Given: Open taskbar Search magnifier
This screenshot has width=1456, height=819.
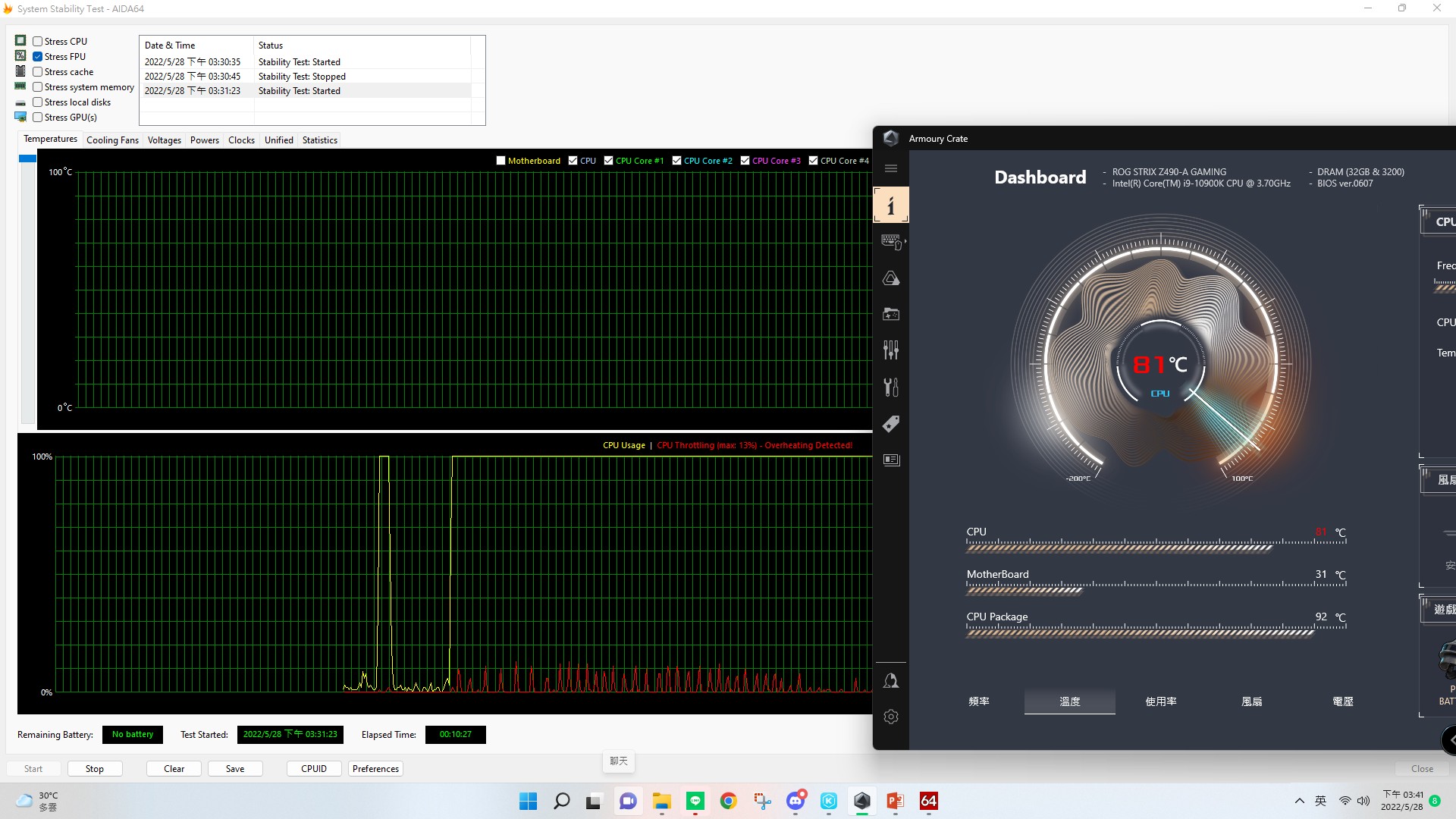Looking at the screenshot, I should [561, 801].
